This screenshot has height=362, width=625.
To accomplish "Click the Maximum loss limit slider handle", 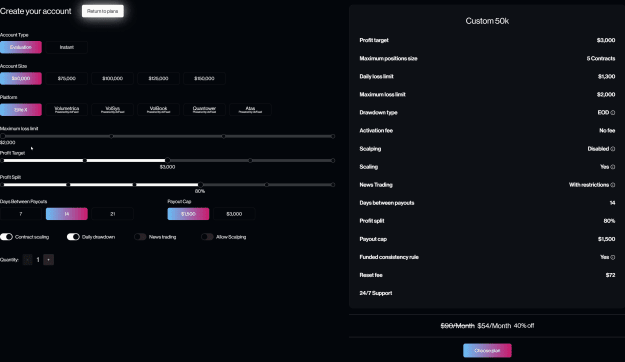I will 3,136.
